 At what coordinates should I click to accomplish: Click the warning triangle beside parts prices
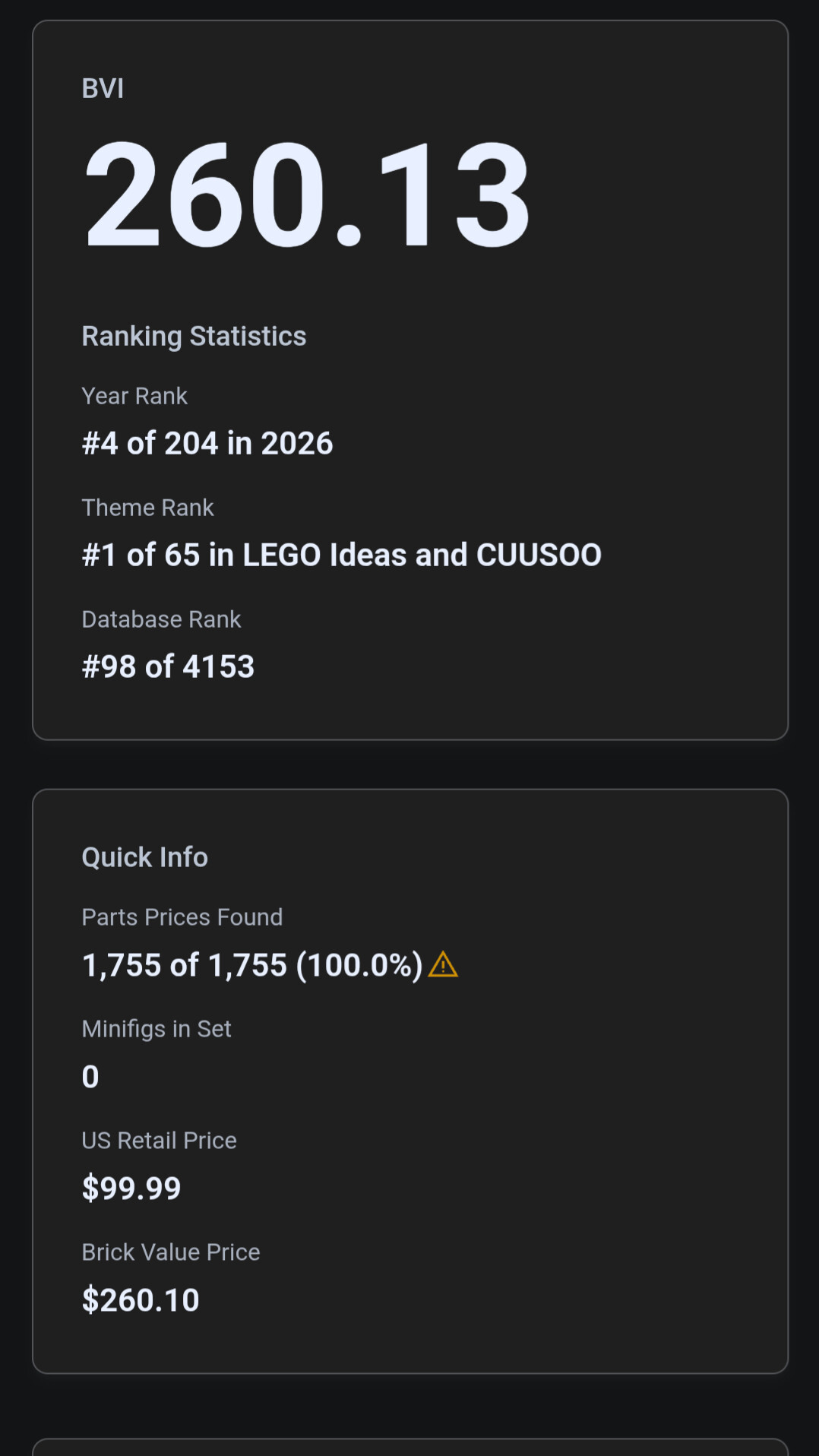443,965
